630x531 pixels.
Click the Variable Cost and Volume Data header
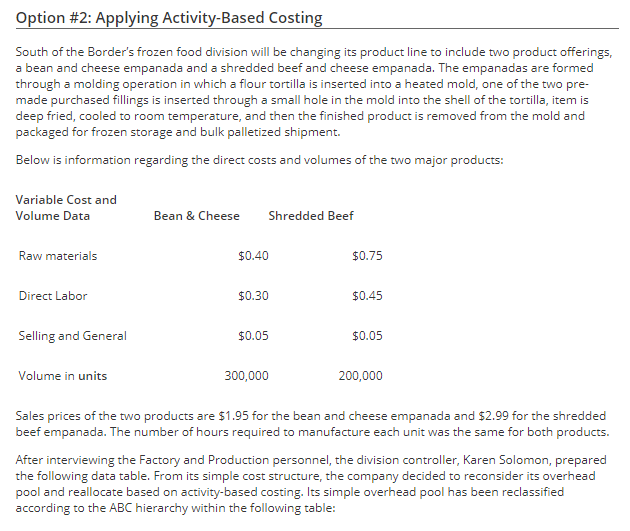click(x=66, y=208)
